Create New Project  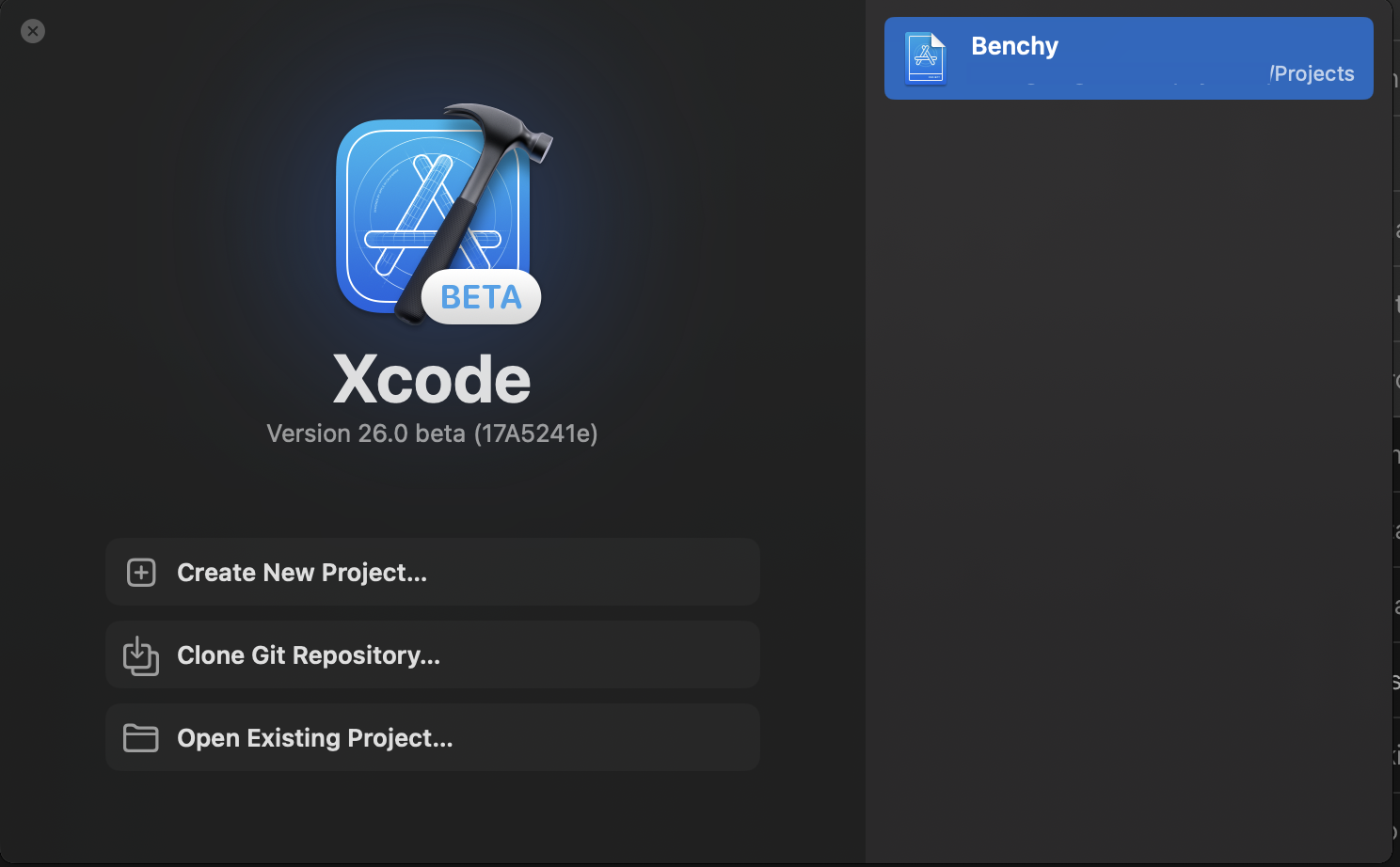433,573
